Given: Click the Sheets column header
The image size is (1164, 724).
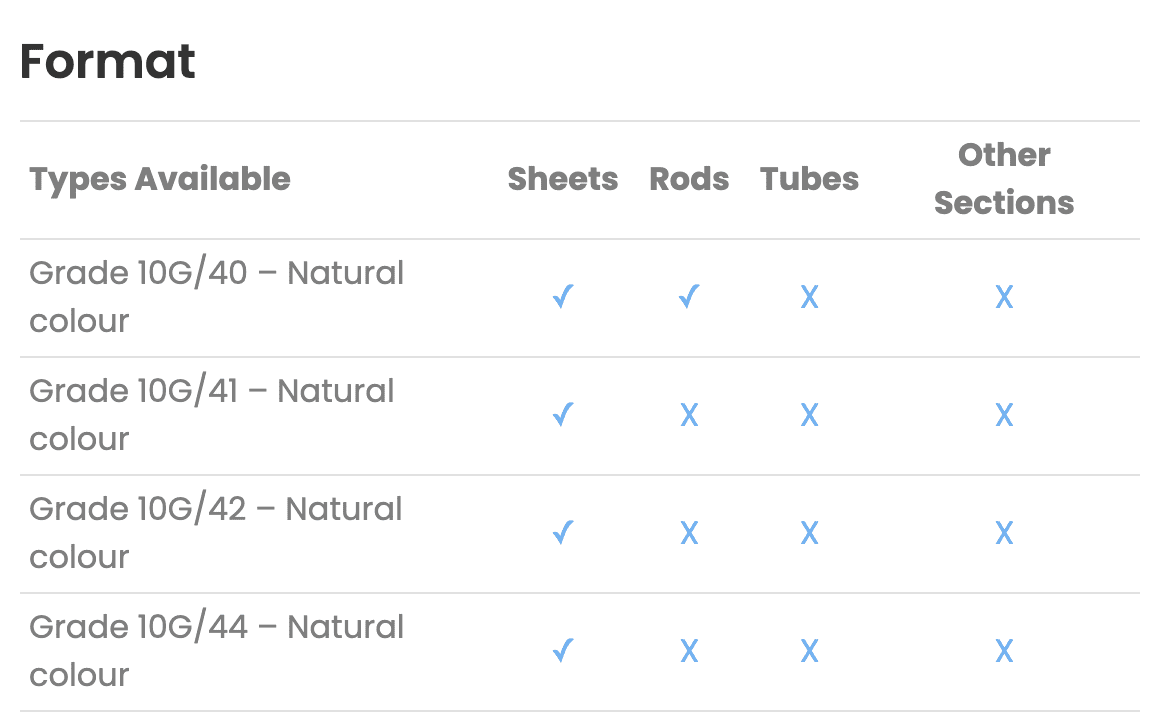Looking at the screenshot, I should [x=563, y=179].
